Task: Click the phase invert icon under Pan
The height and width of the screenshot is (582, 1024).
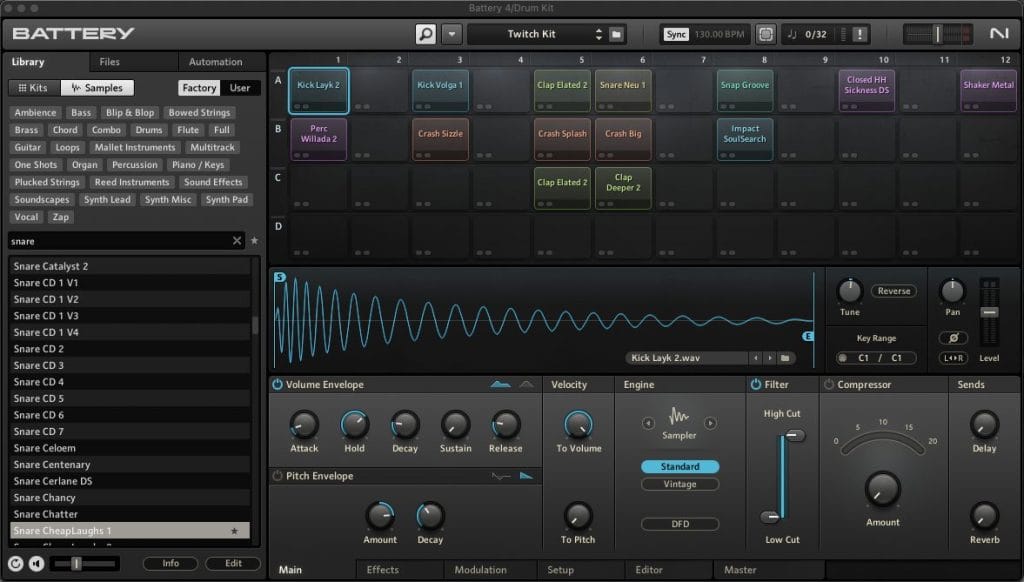Action: [x=953, y=338]
